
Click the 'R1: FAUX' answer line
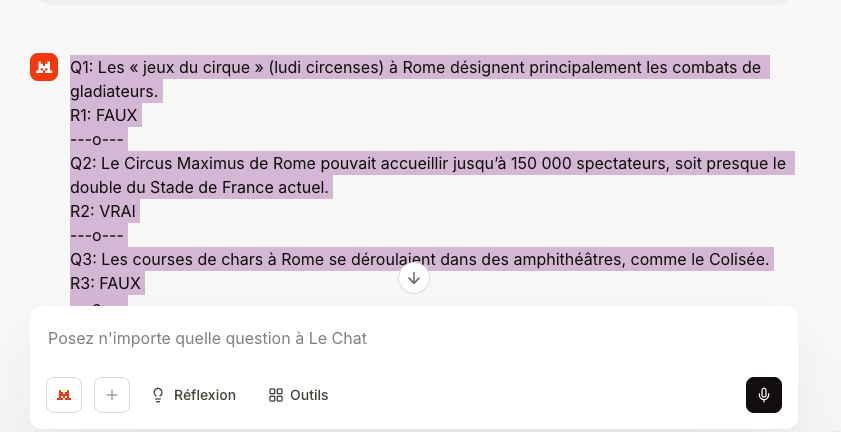pos(103,115)
